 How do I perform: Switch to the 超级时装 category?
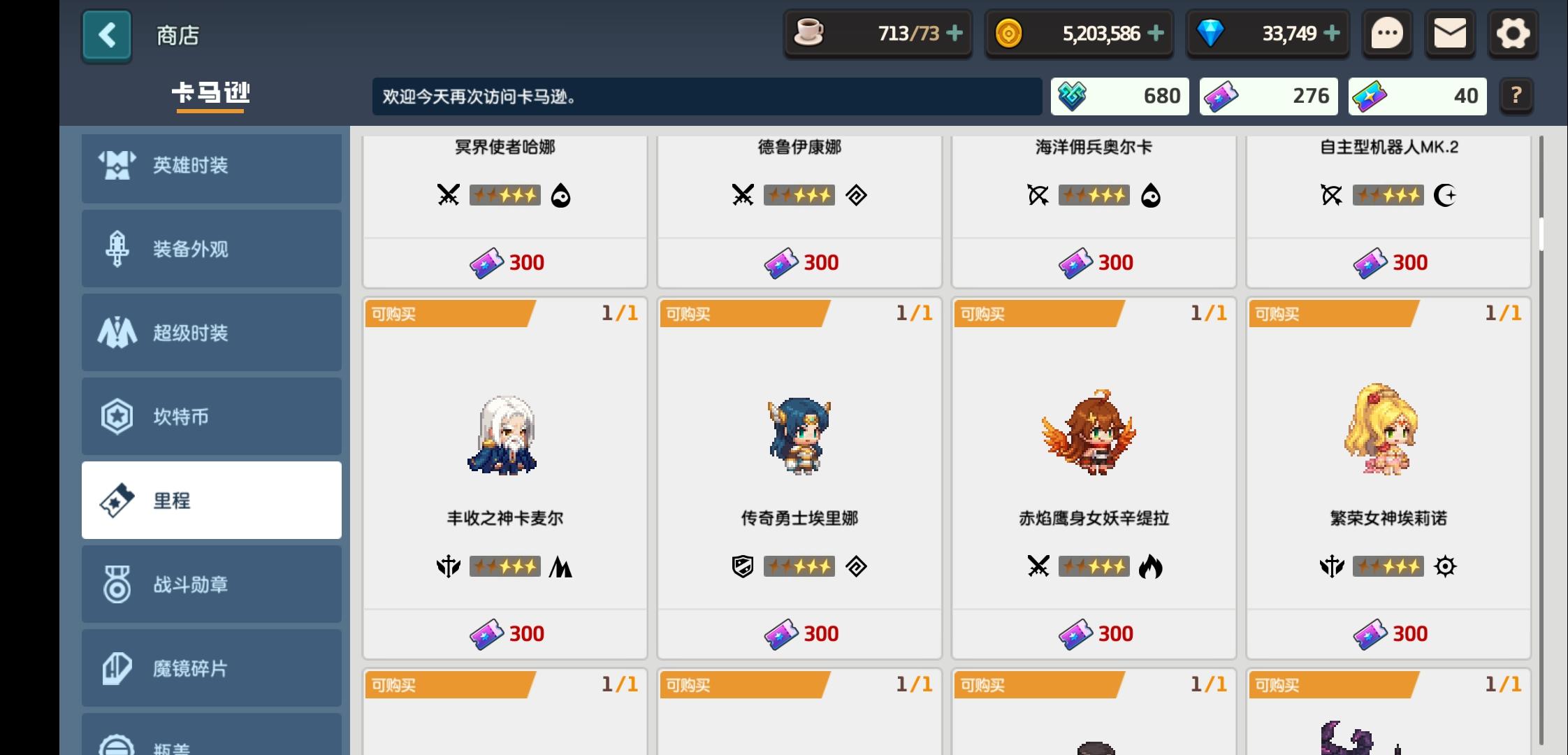coord(212,333)
